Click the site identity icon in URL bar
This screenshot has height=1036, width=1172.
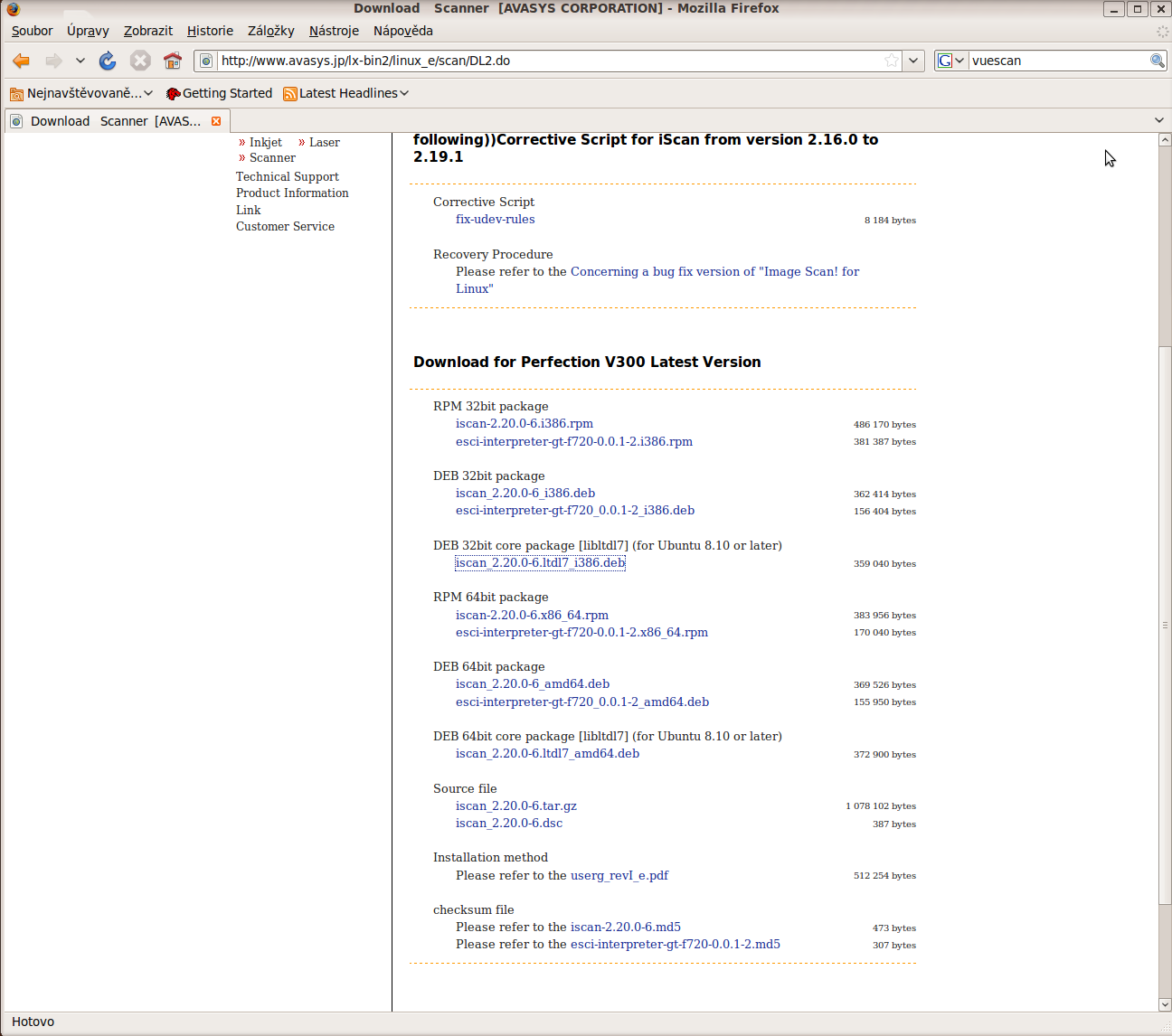click(x=206, y=61)
